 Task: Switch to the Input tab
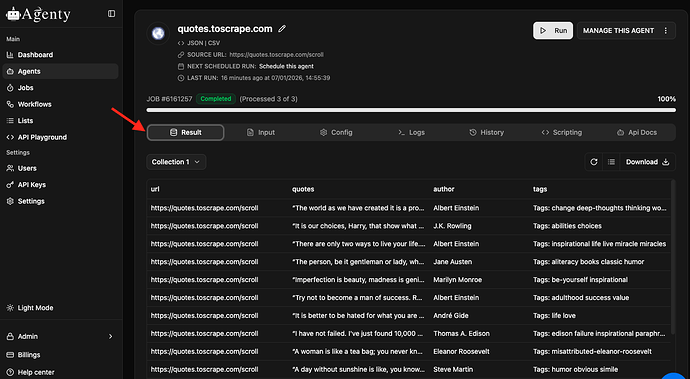[x=261, y=132]
